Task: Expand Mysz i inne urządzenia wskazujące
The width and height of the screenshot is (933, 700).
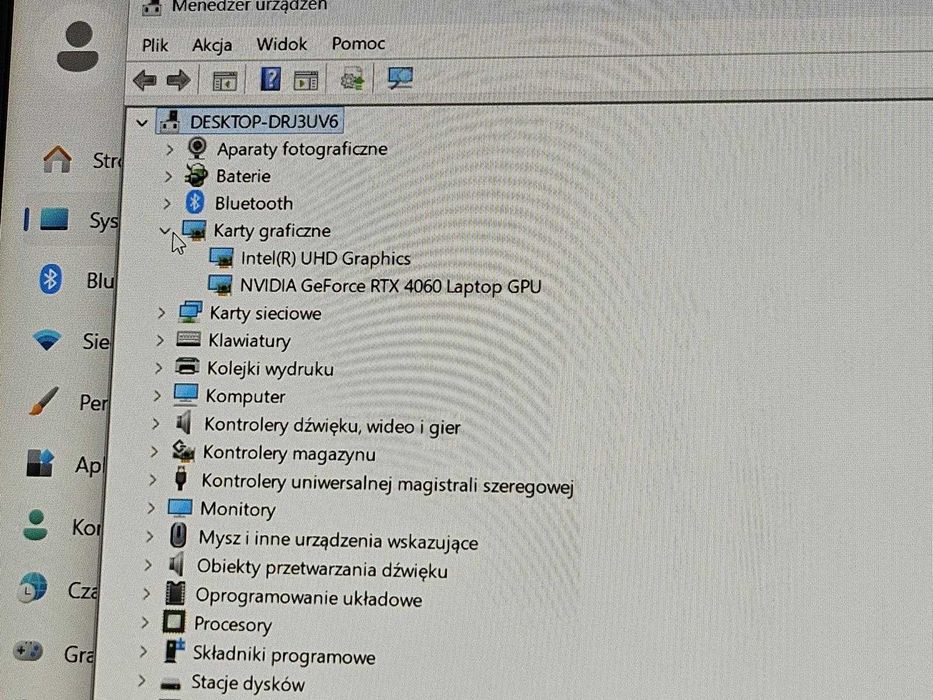Action: 150,536
